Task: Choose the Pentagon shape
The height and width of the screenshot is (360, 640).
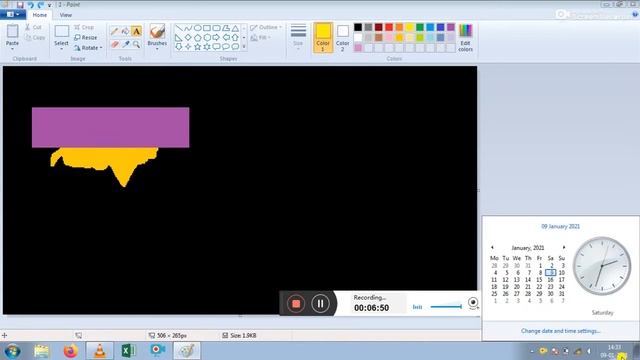Action: coord(198,38)
